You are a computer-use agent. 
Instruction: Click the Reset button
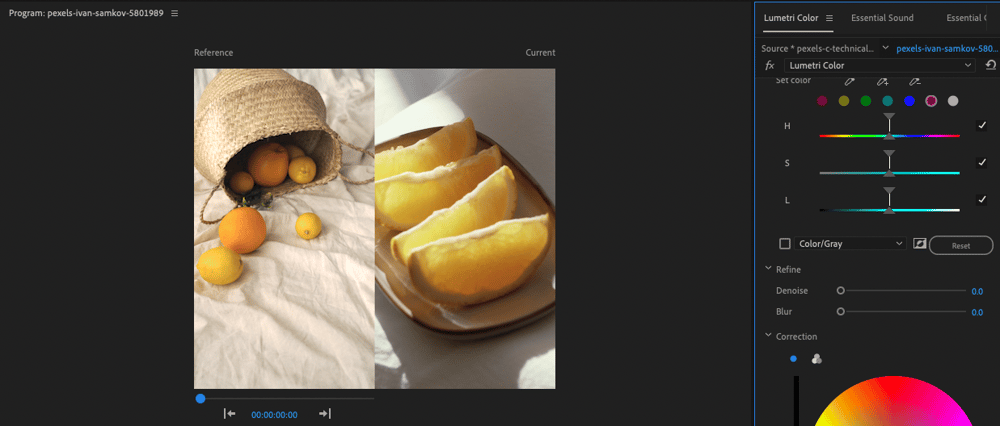click(x=961, y=246)
